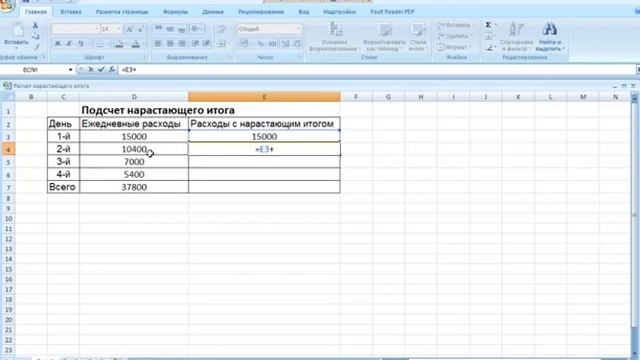This screenshot has width=640, height=360.
Task: Click the Cut scissors icon
Action: click(x=36, y=26)
